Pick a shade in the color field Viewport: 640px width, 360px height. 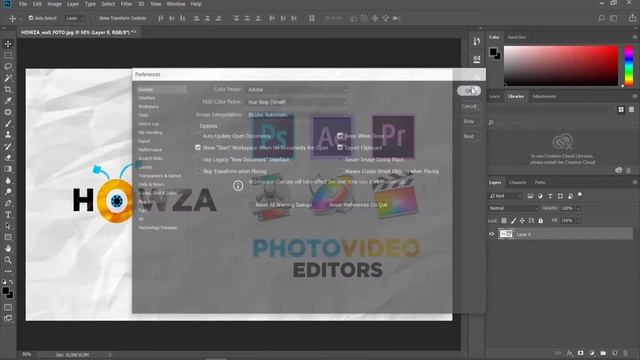[561, 66]
